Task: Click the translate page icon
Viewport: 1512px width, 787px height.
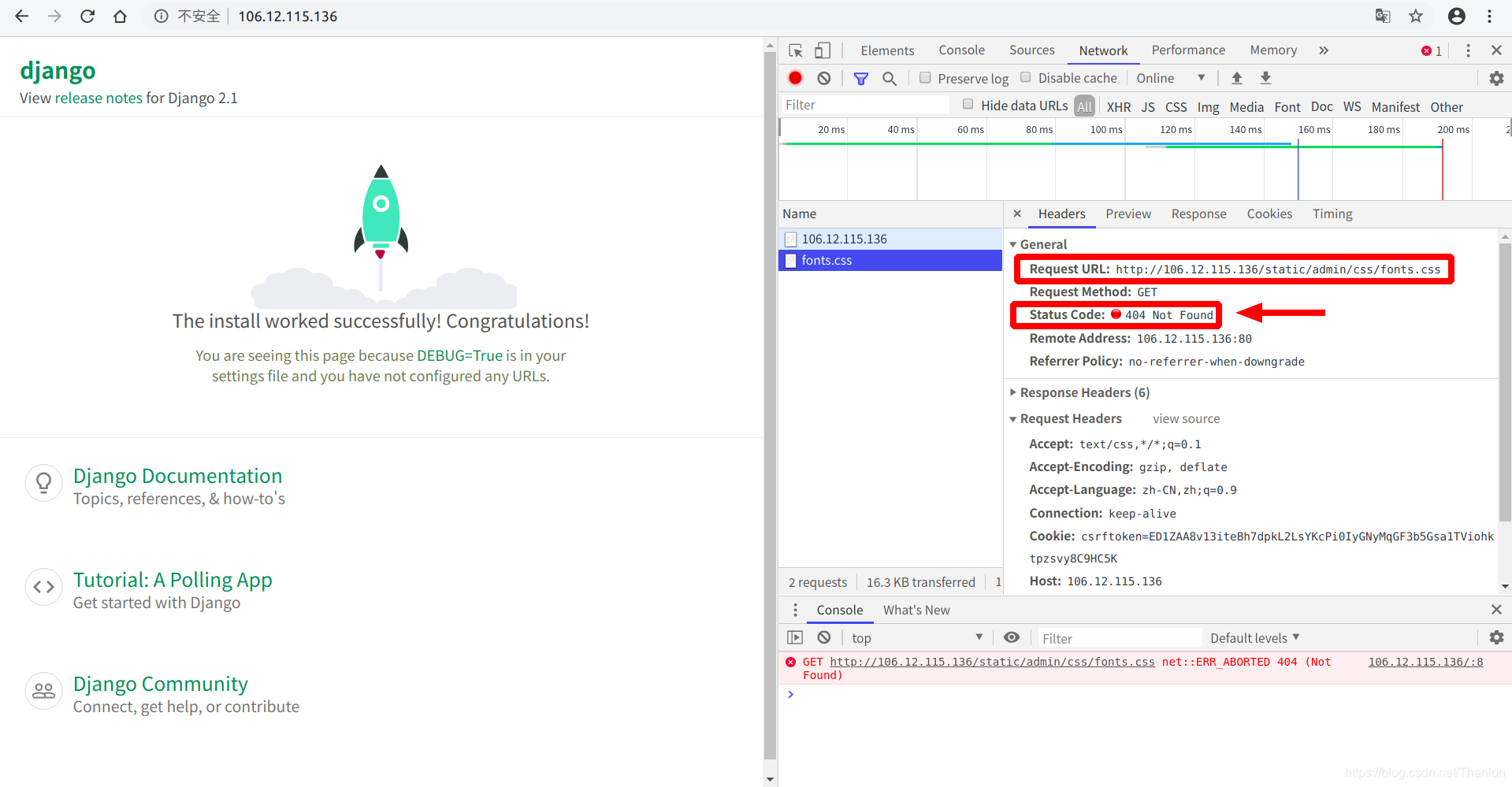Action: tap(1383, 16)
